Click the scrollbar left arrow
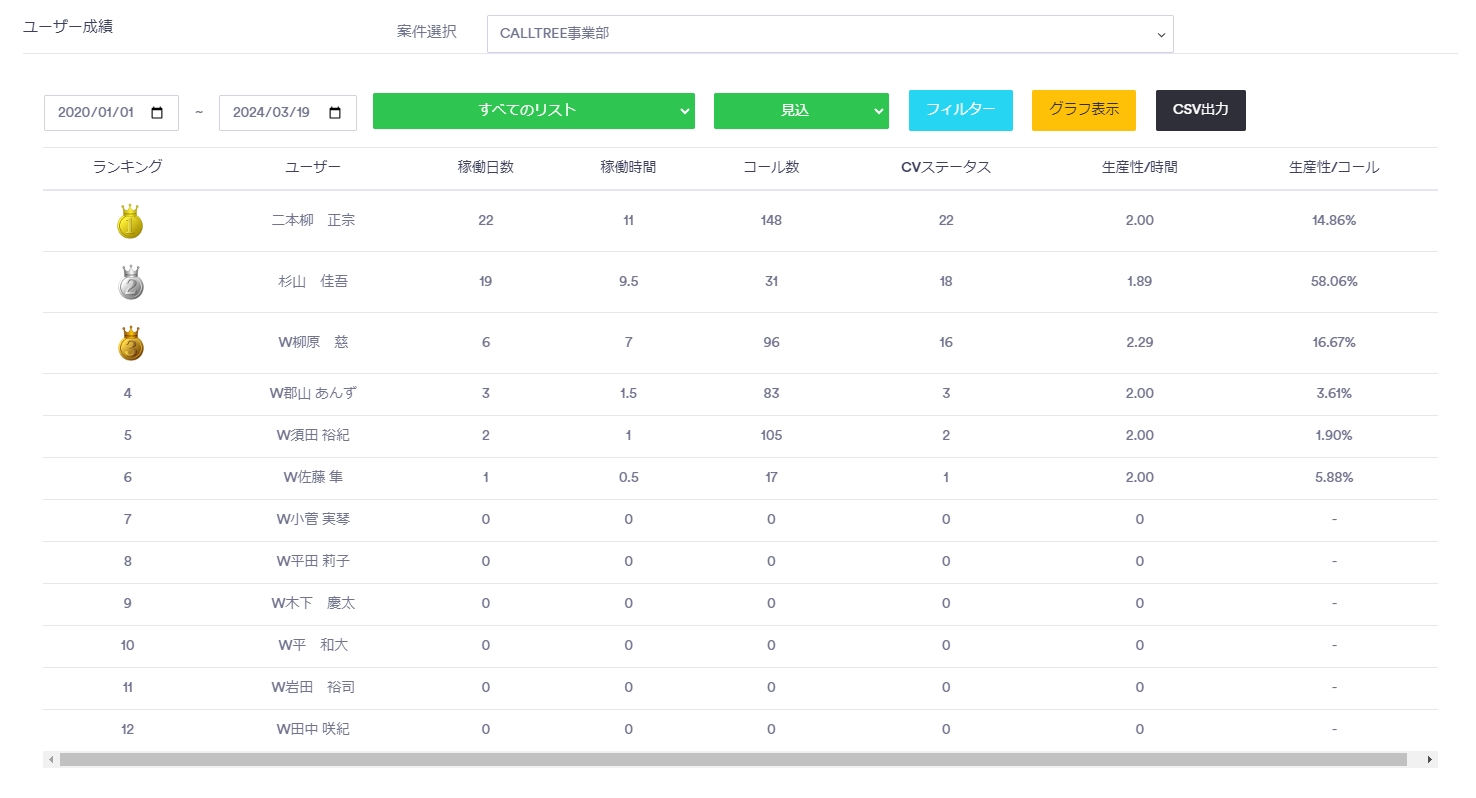Image resolution: width=1476 pixels, height=798 pixels. [51, 760]
